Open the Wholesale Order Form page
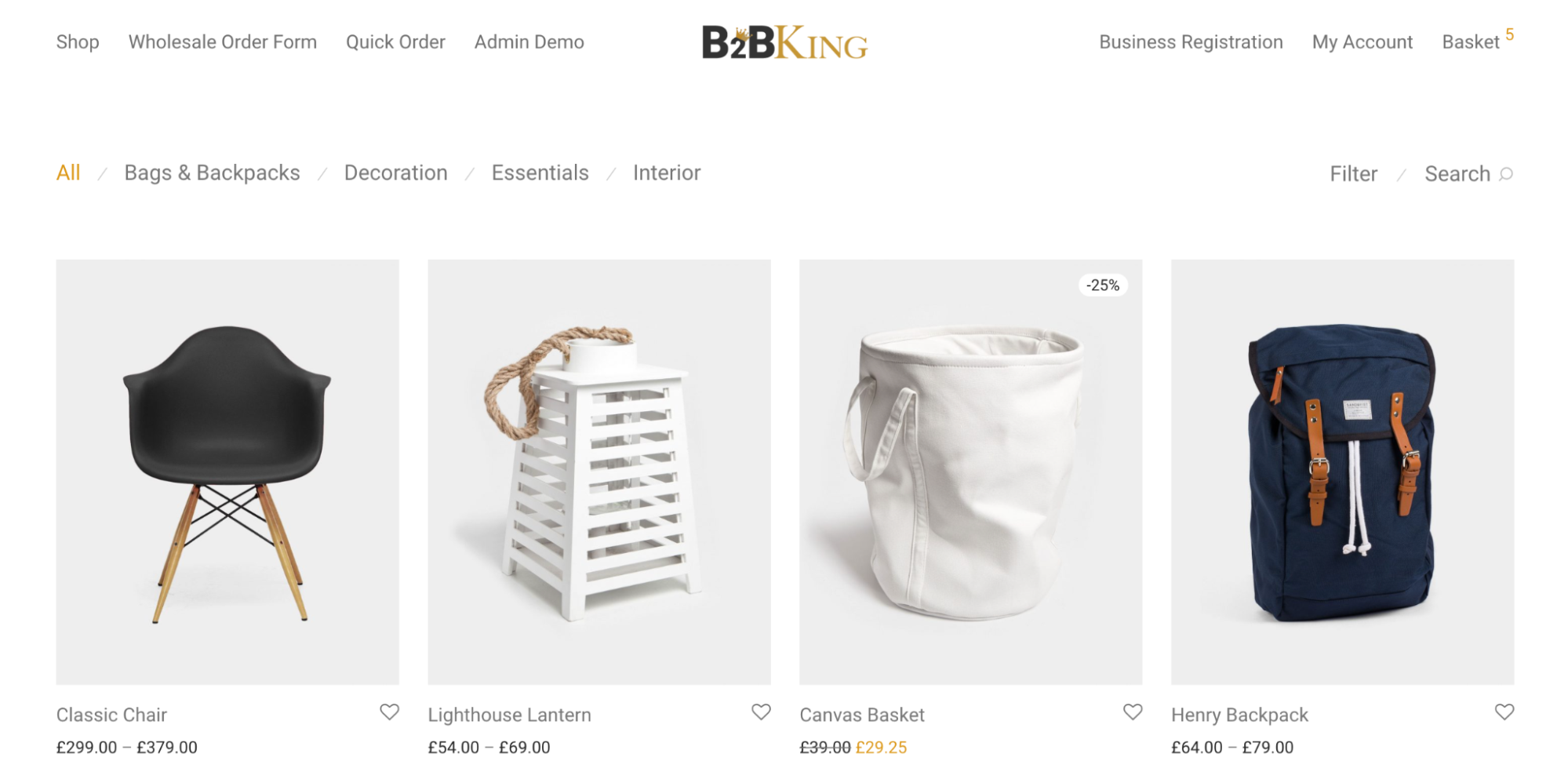Screen dimensions: 1568x783 (223, 42)
